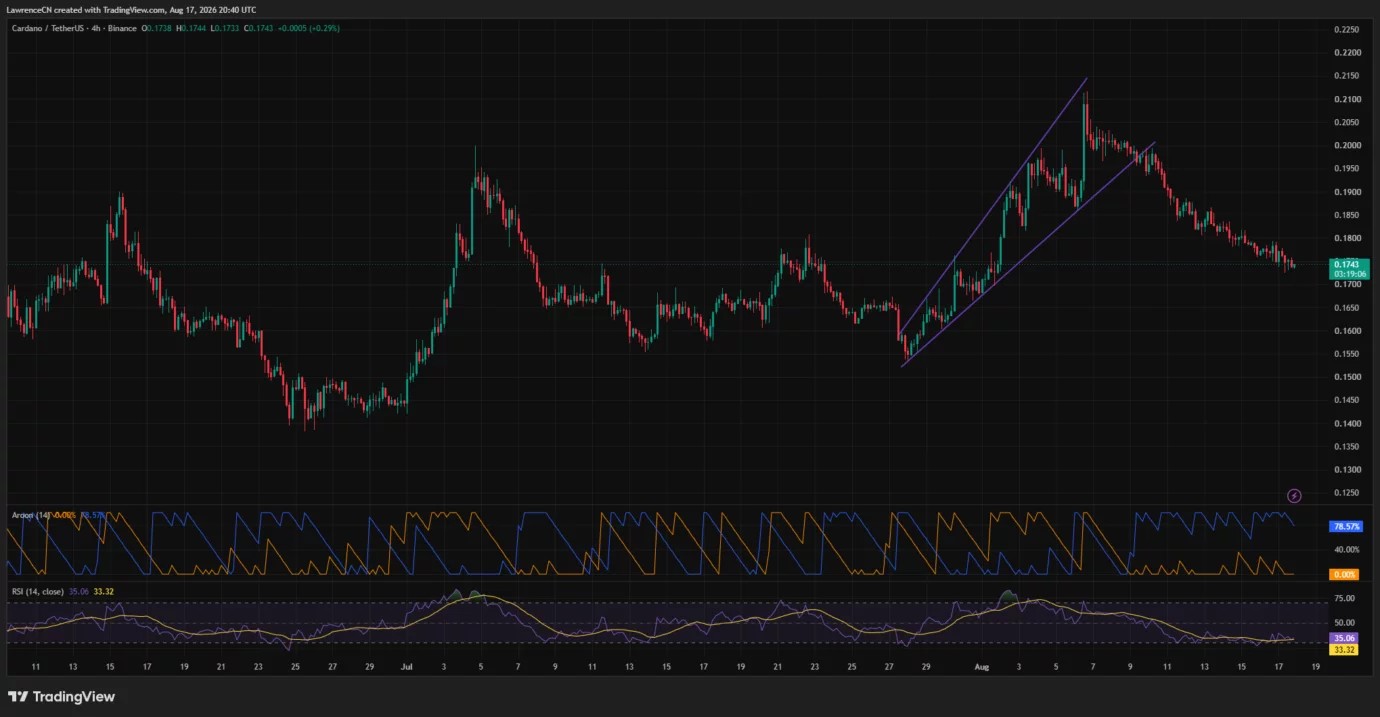Click the 0.1400 price axis label
The height and width of the screenshot is (717, 1380).
point(1346,424)
